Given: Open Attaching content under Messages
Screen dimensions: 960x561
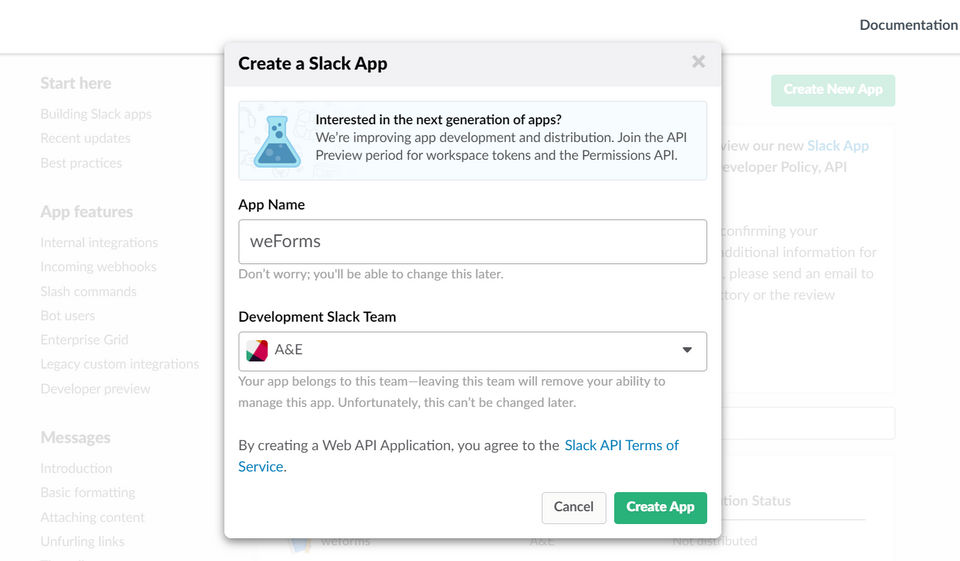Looking at the screenshot, I should point(92,518).
